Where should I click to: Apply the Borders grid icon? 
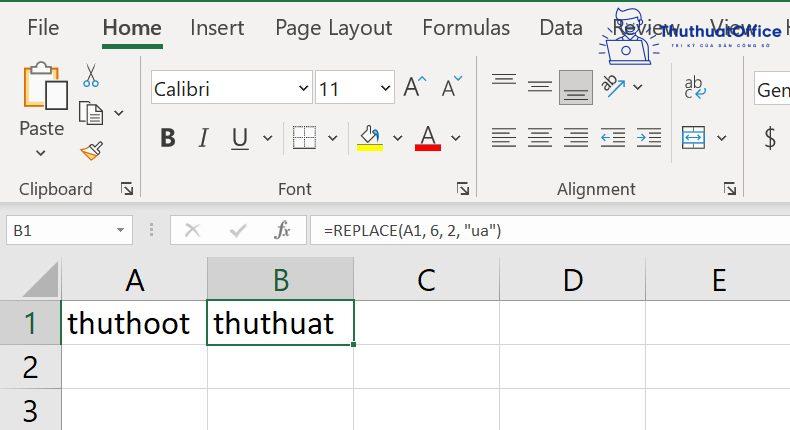pyautogui.click(x=304, y=137)
